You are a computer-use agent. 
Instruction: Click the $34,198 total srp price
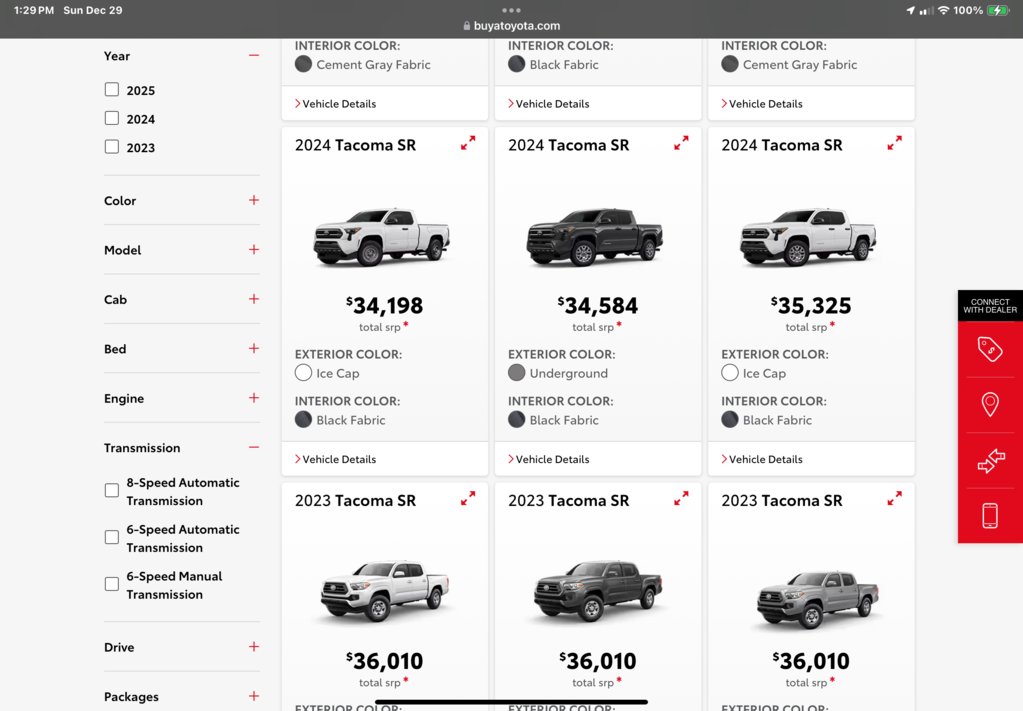click(384, 305)
